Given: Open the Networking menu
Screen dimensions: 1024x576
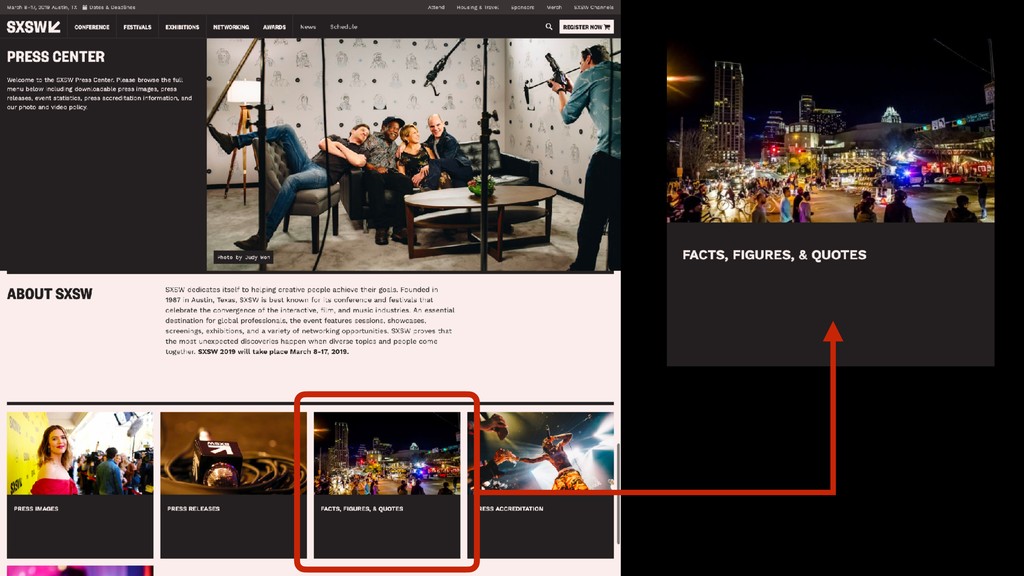Looking at the screenshot, I should pos(231,27).
